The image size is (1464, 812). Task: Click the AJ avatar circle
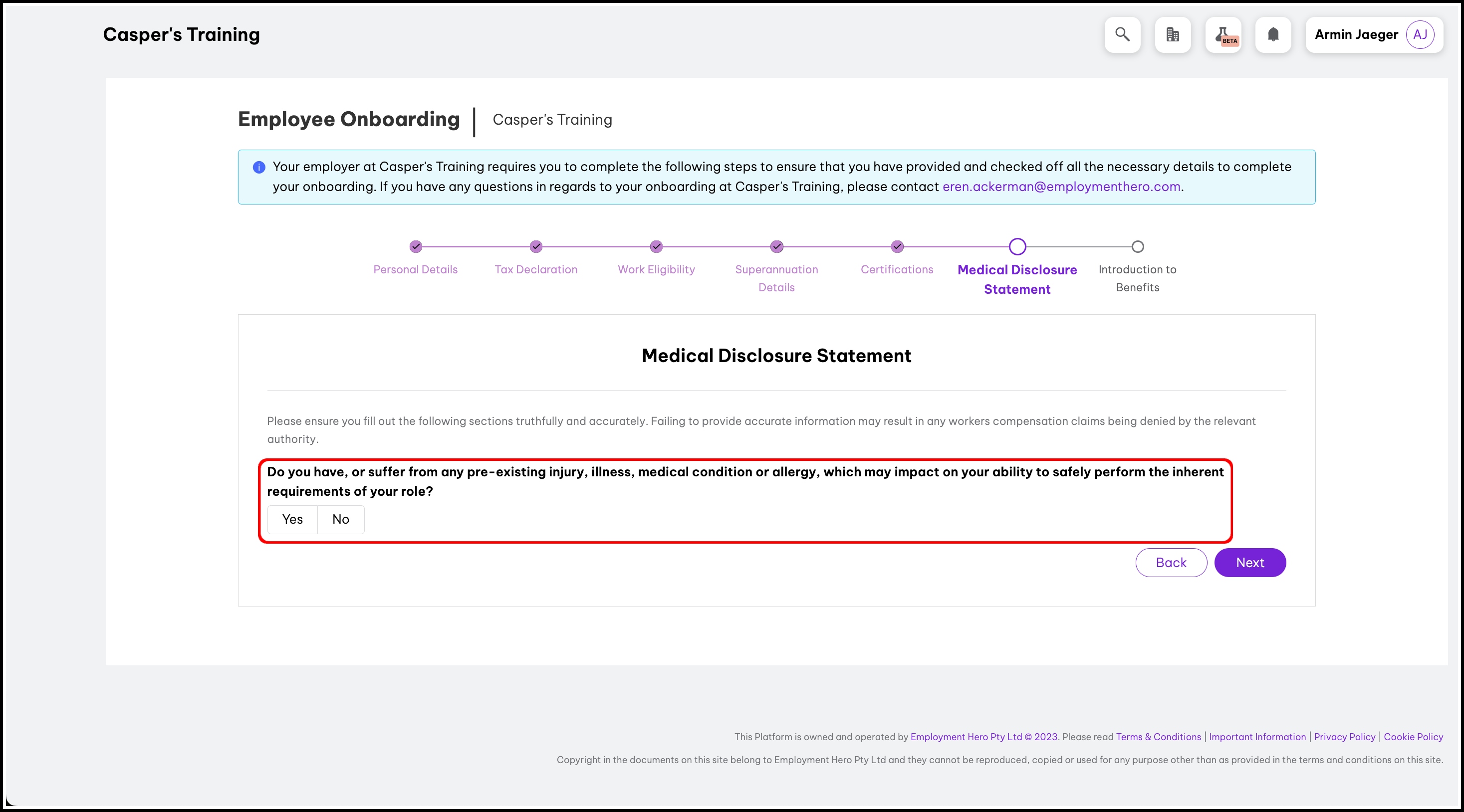click(x=1420, y=34)
